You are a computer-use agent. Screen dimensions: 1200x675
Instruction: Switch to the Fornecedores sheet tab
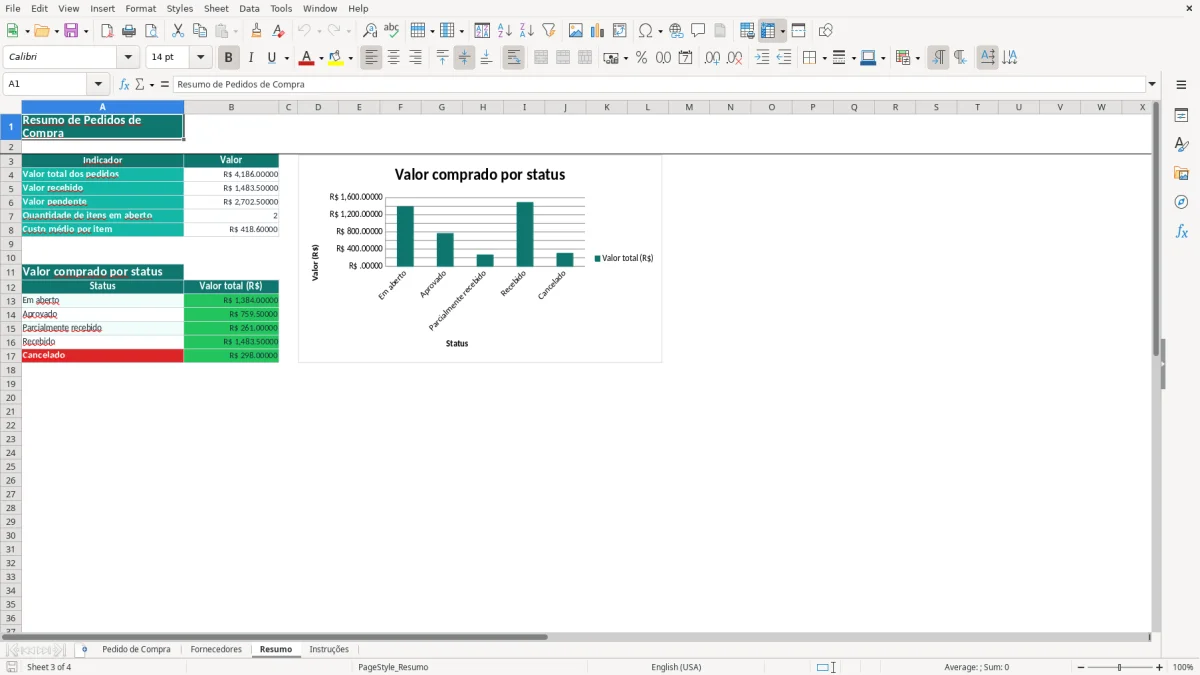(216, 650)
